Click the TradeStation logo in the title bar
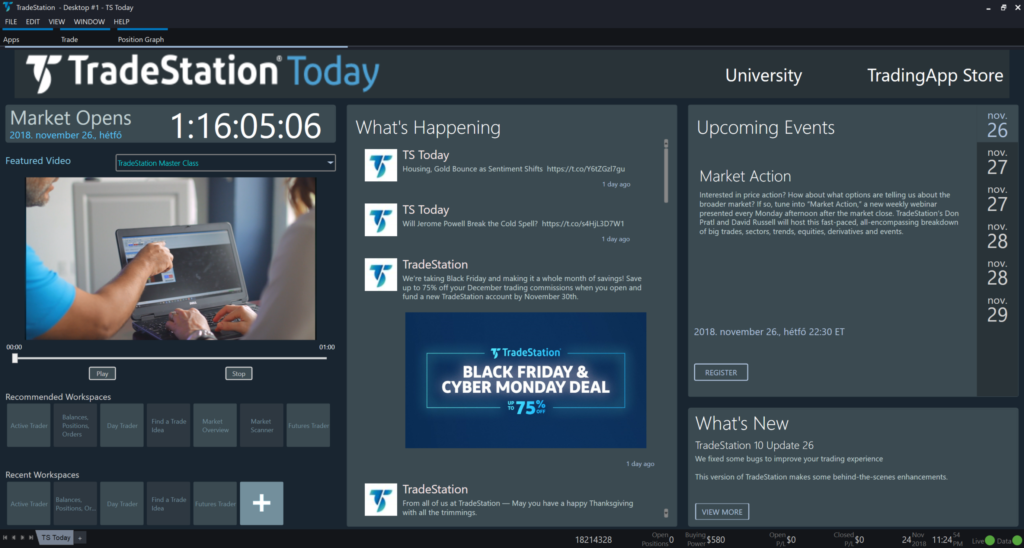This screenshot has width=1024, height=548. (x=8, y=7)
